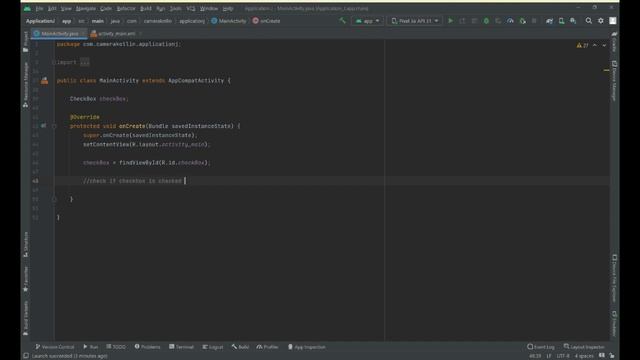Viewport: 640px width, 360px height.
Task: Open the Pixel device selector dropdown
Action: tap(414, 20)
